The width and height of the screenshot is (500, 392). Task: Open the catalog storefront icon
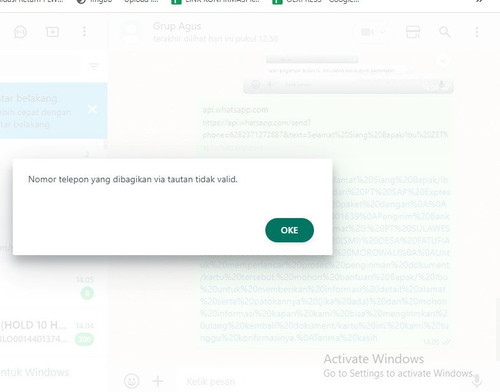pyautogui.click(x=413, y=32)
